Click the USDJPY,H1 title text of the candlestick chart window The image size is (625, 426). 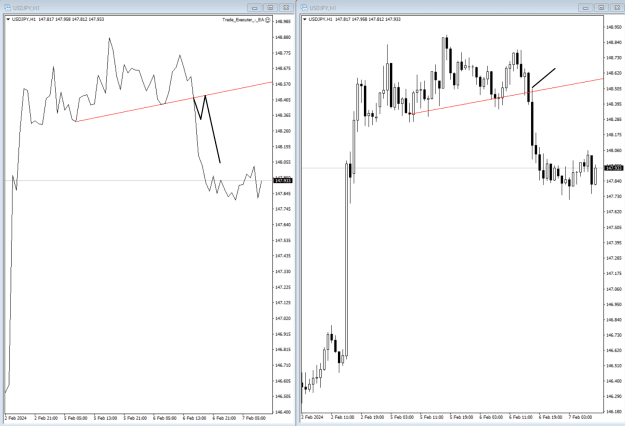click(x=323, y=8)
